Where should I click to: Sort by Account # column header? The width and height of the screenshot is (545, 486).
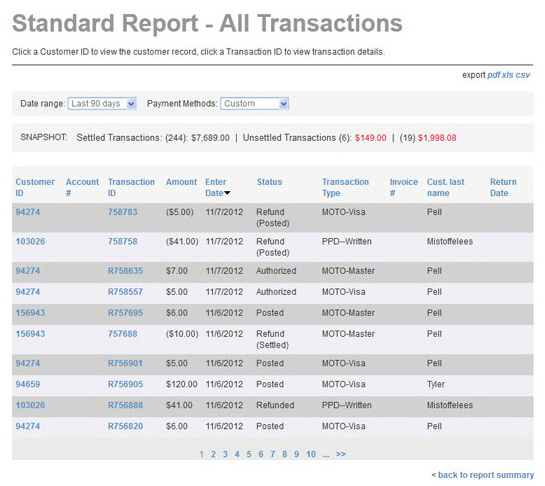[82, 187]
